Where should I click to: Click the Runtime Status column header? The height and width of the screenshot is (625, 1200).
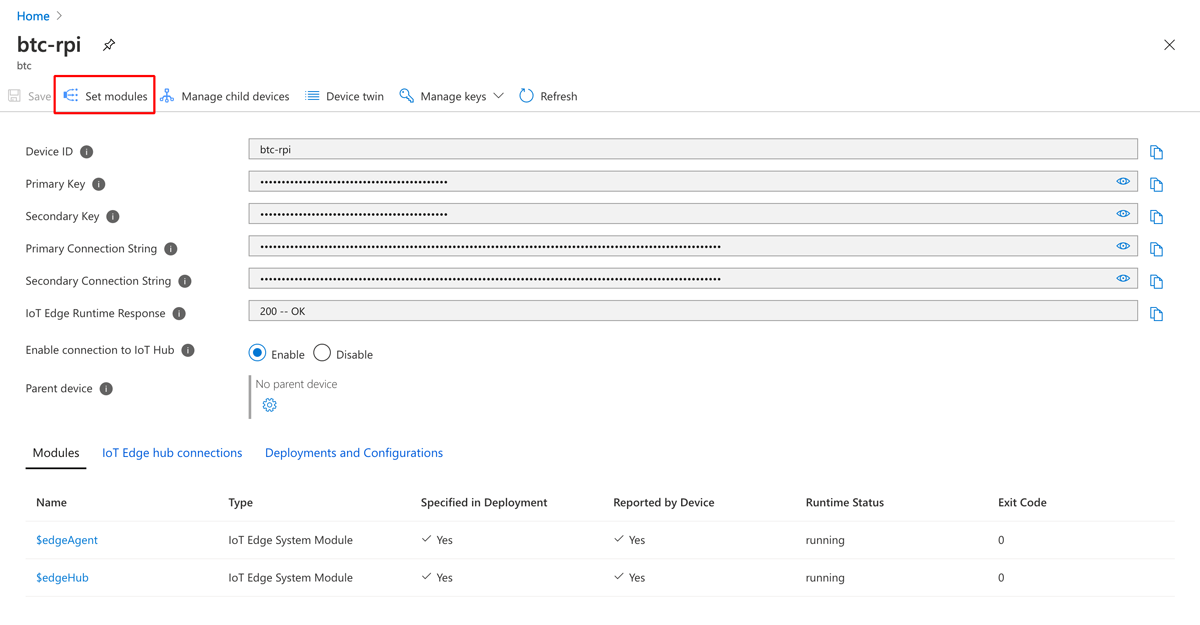click(845, 502)
